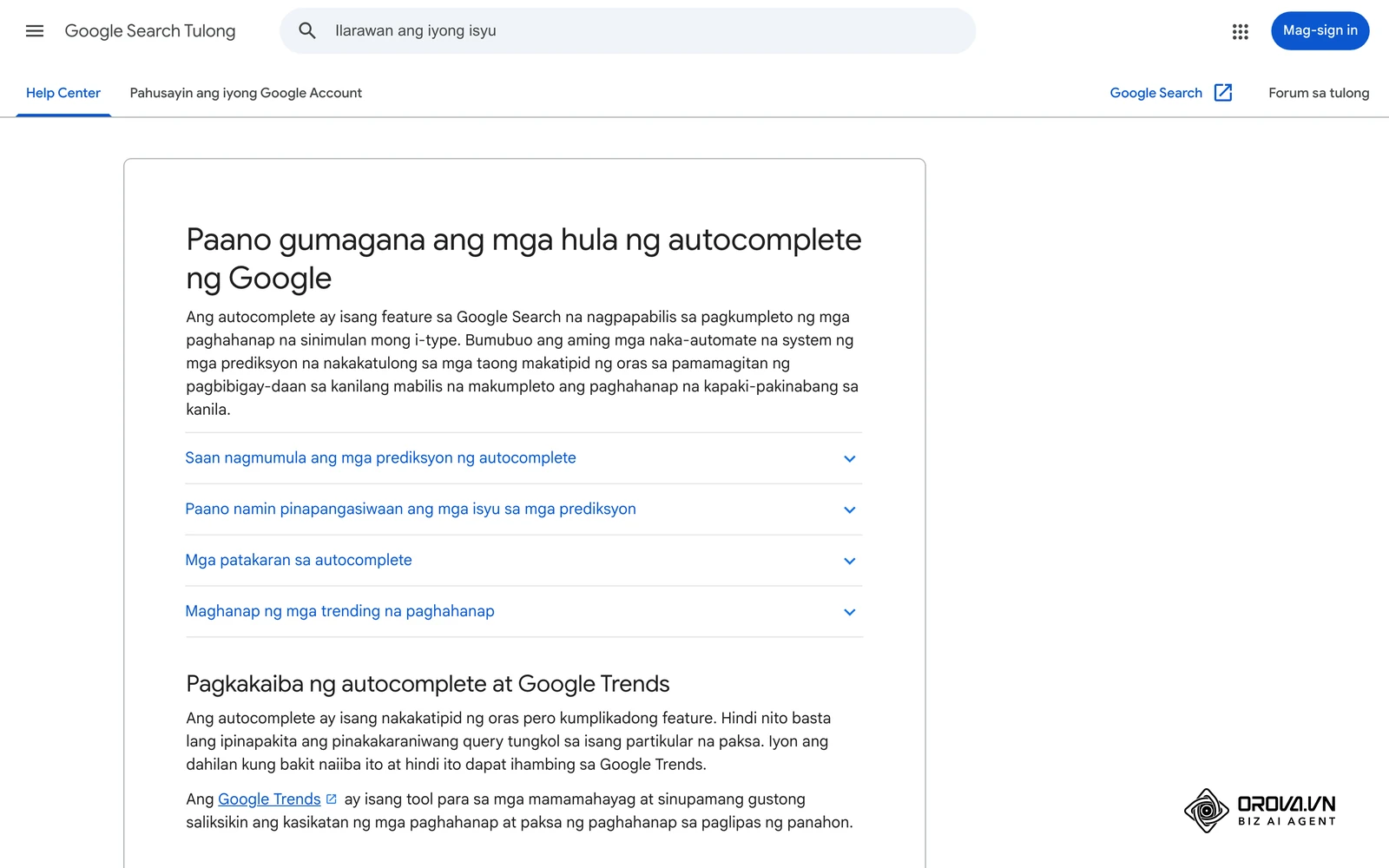Expand 'Maghanap ng mga trending na paghahanap'
1389x868 pixels.
click(523, 612)
